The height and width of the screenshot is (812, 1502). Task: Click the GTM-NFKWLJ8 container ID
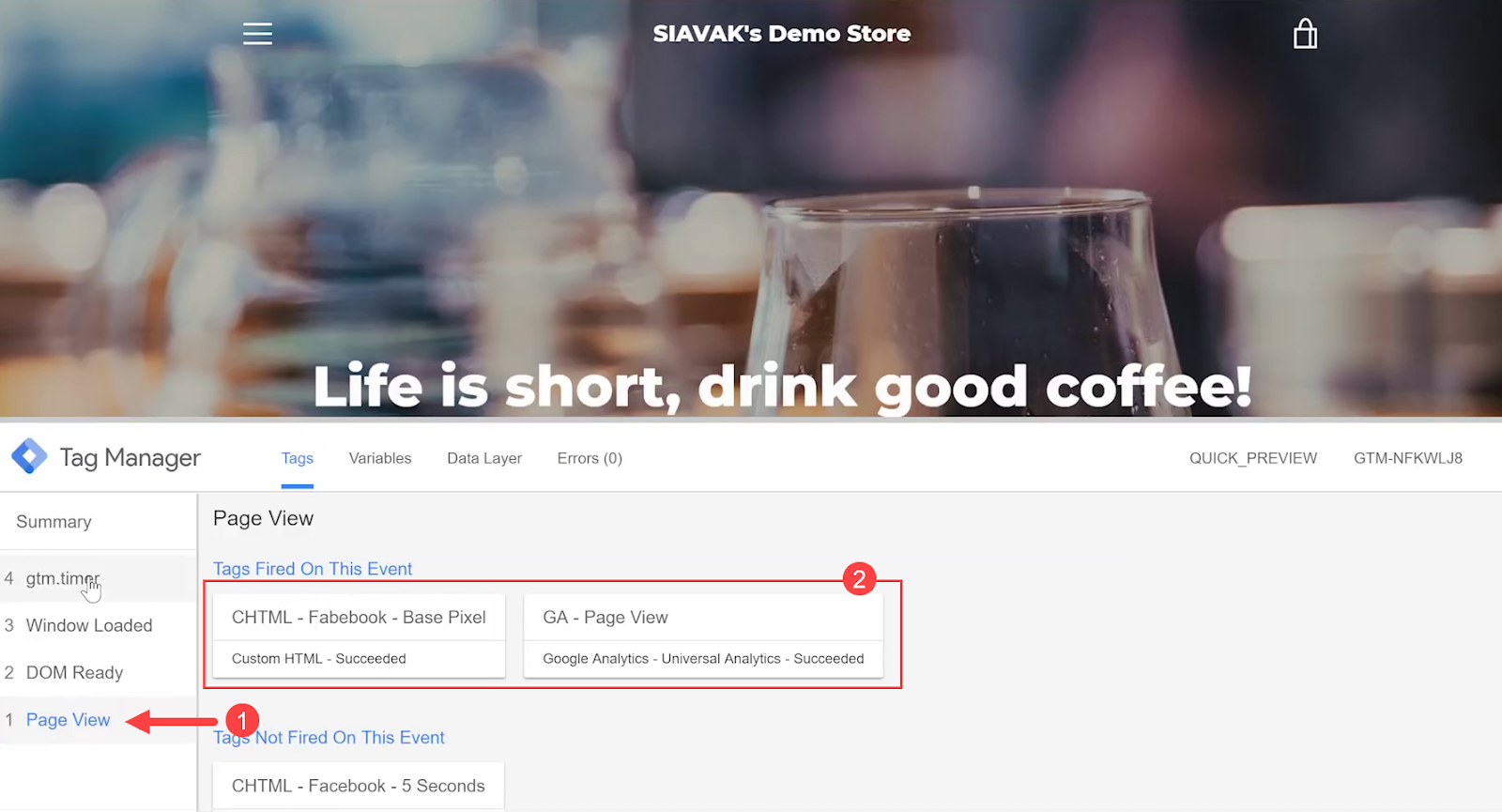[x=1408, y=458]
